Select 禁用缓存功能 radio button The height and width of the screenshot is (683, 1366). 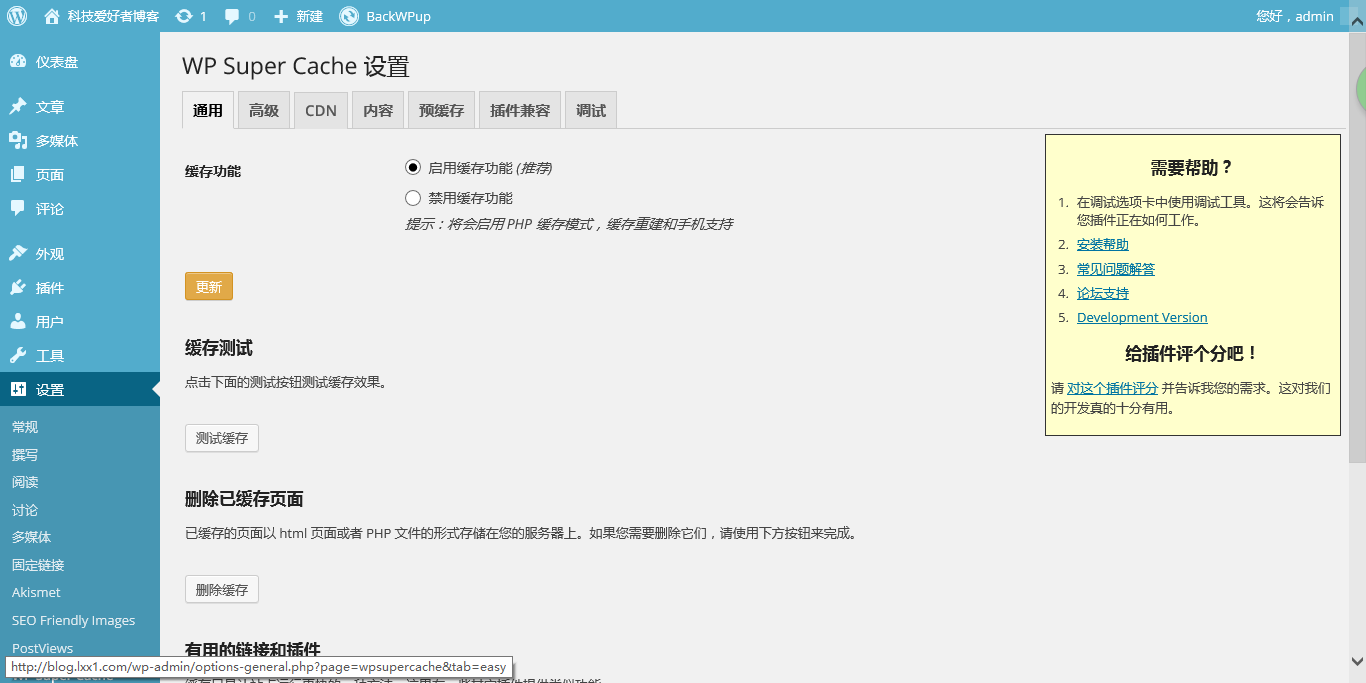click(x=413, y=198)
